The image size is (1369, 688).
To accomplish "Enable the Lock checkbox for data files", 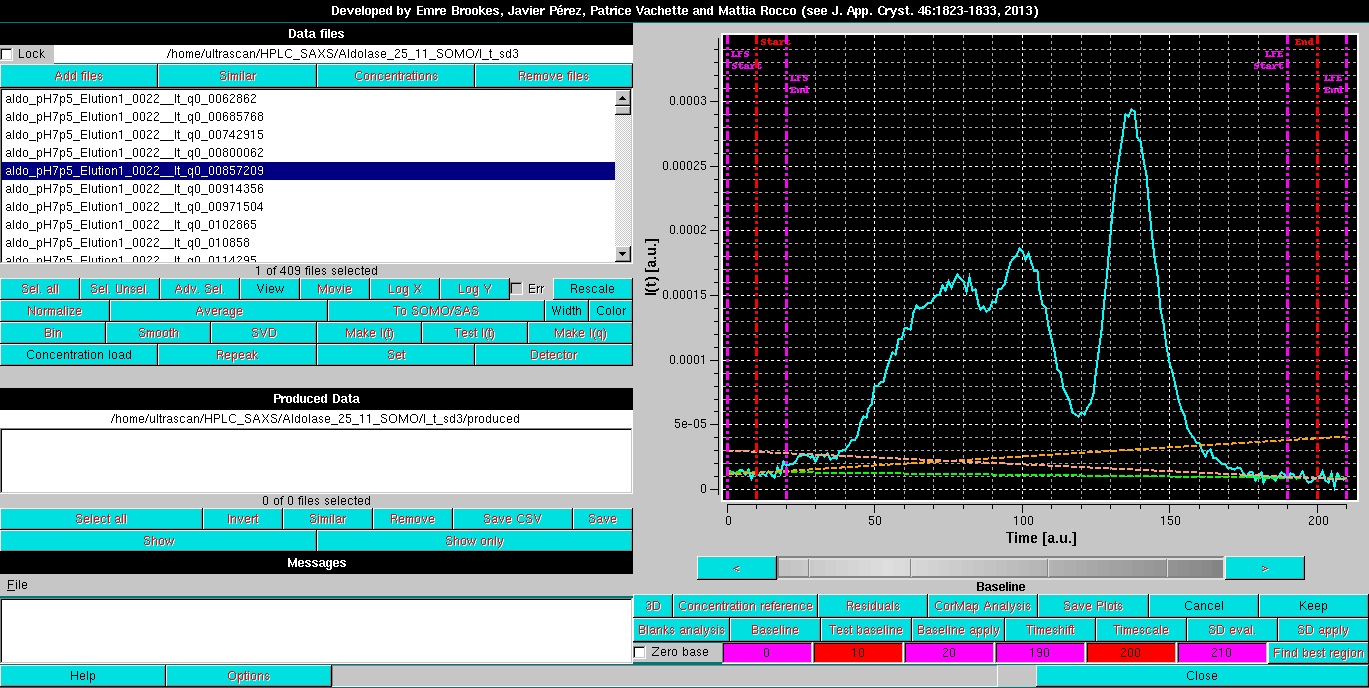I will point(8,54).
